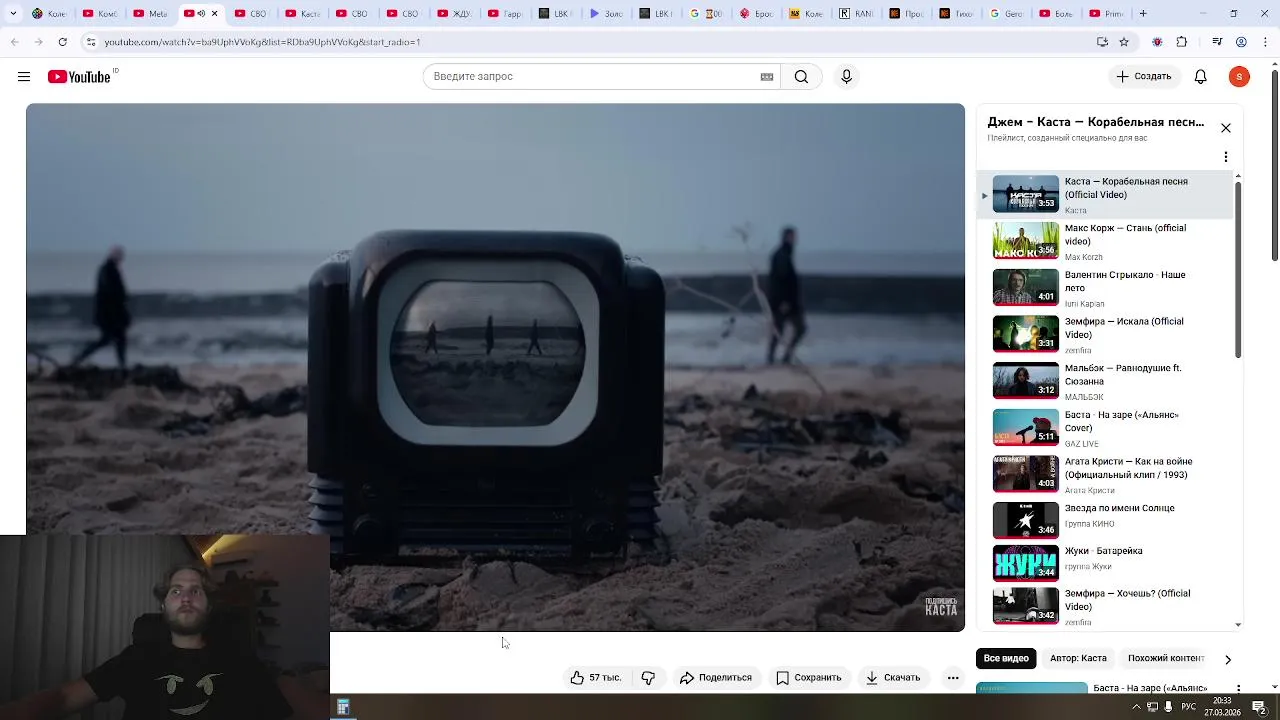The width and height of the screenshot is (1280, 720).
Task: Mute the playing tab via speaker icon
Action: (x=201, y=14)
